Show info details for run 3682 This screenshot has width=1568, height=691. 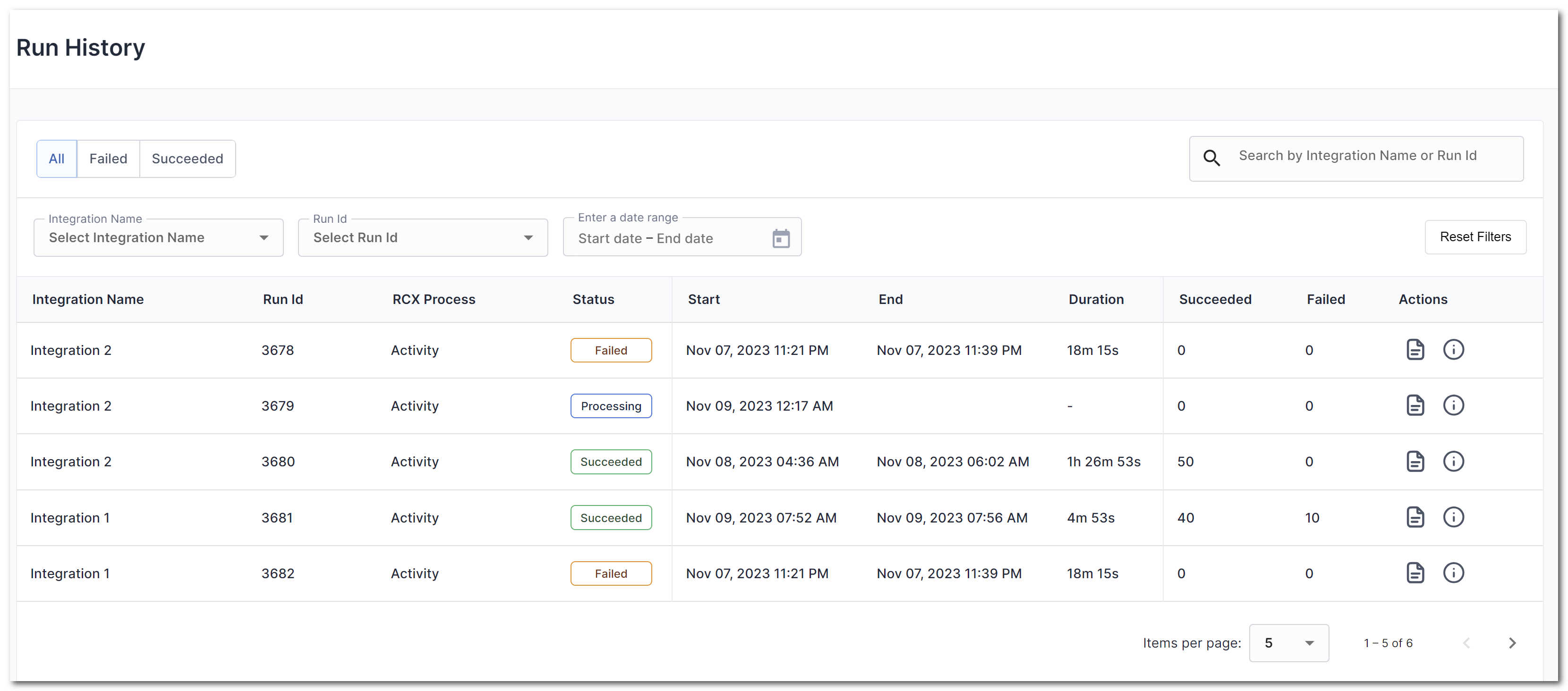pos(1453,573)
